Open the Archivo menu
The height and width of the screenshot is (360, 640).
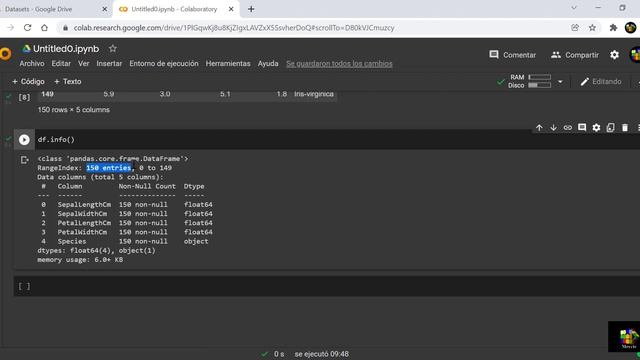coord(32,64)
